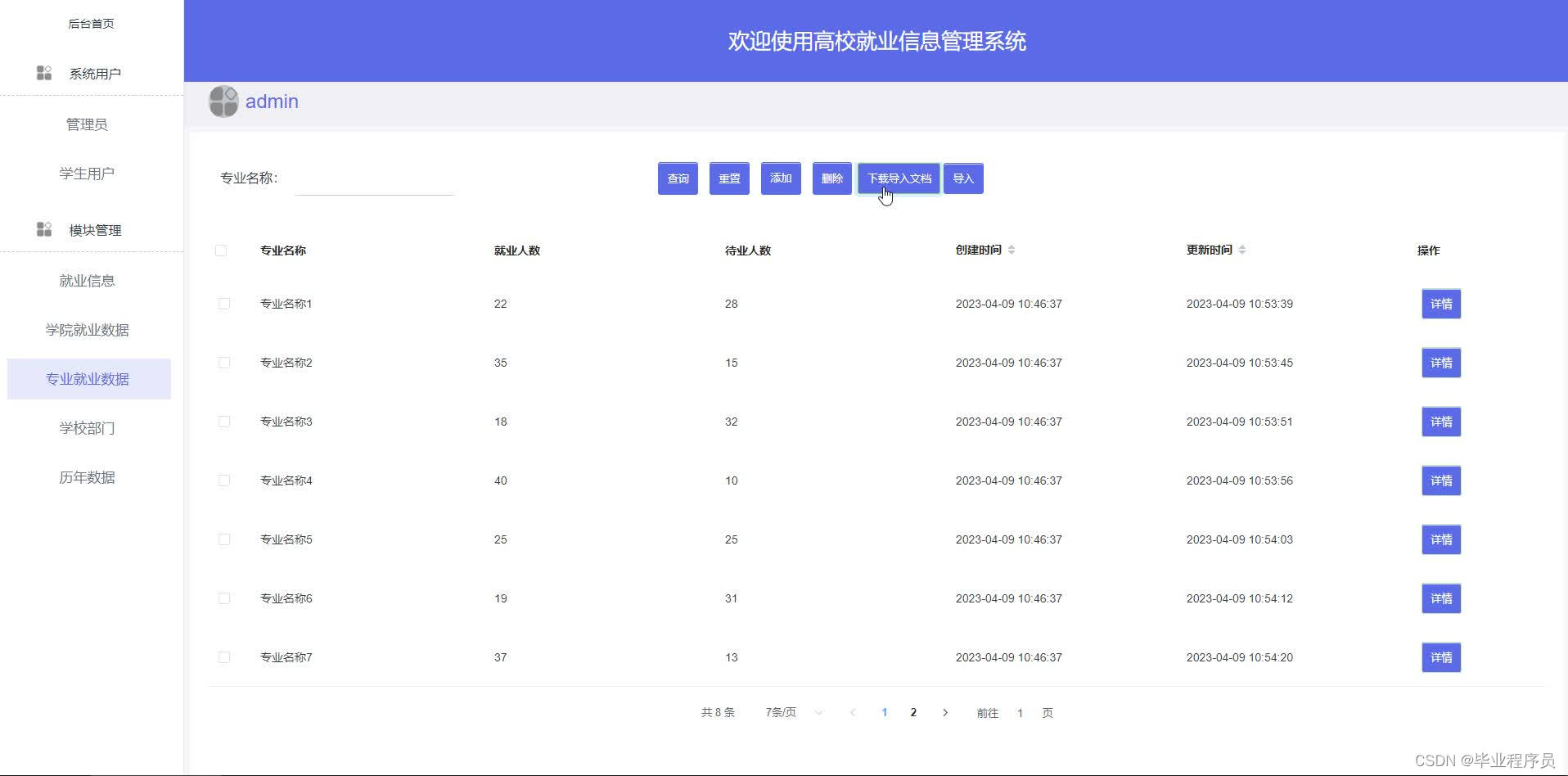Click the 系统用户 grid icon in sidebar
Screen dimensions: 1568x776
pyautogui.click(x=44, y=73)
